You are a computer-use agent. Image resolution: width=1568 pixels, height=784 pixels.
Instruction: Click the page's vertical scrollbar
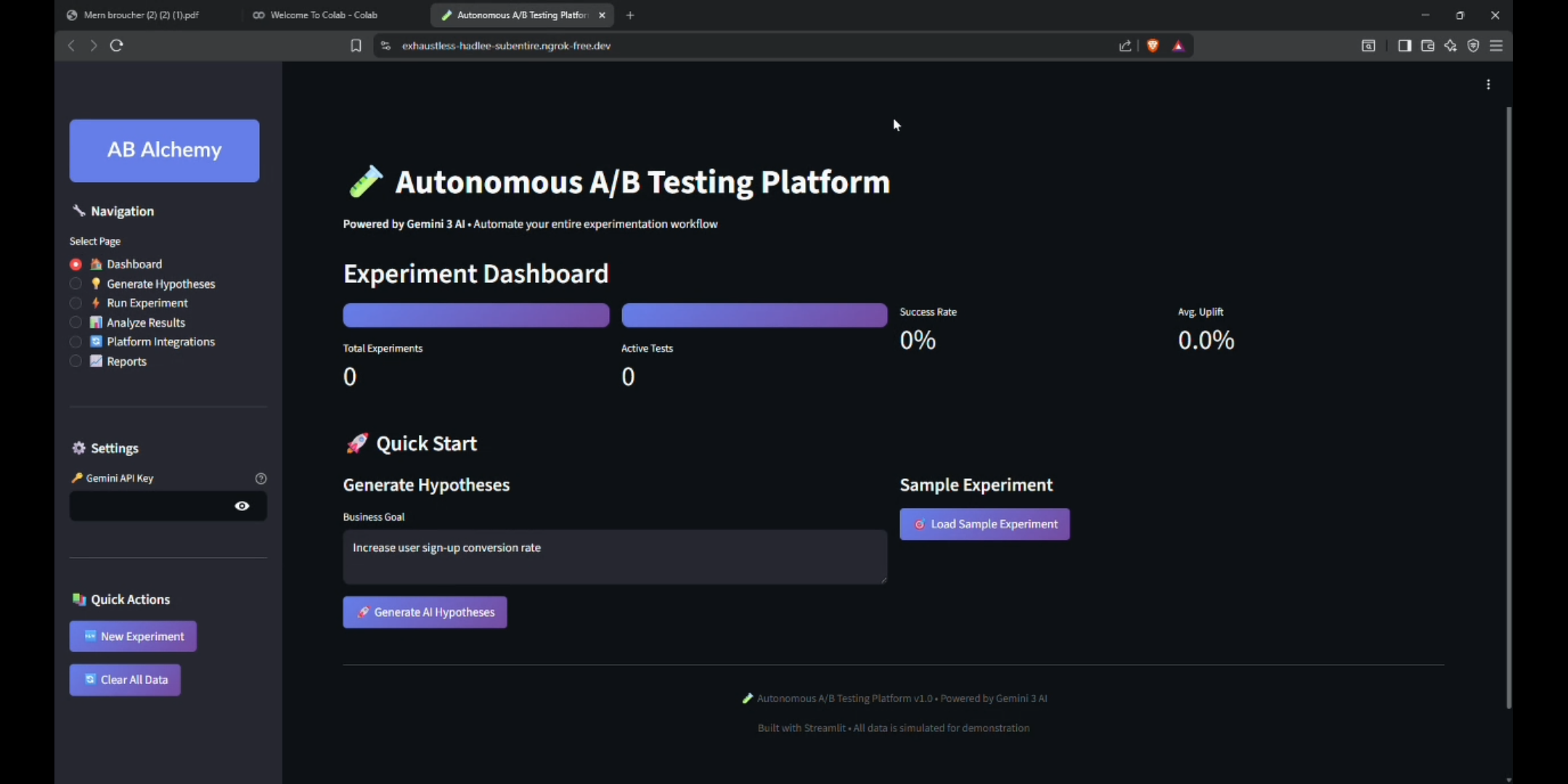point(1508,407)
